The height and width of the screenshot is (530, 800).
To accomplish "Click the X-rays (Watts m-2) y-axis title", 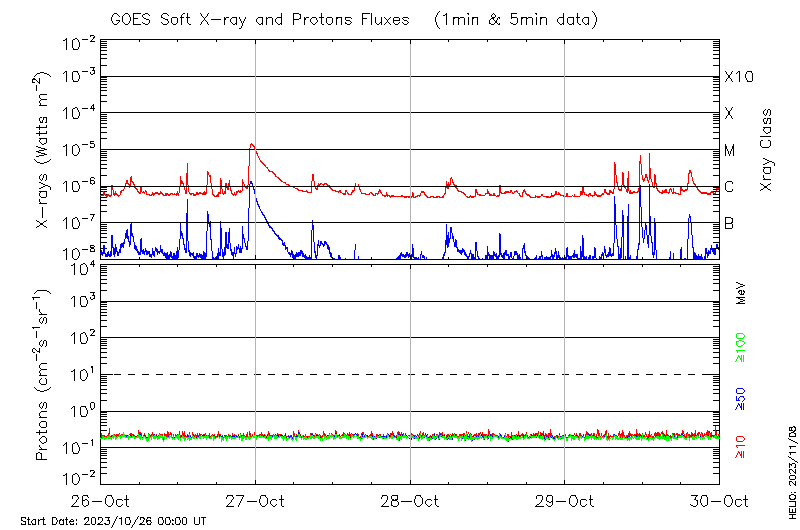I will coord(44,152).
